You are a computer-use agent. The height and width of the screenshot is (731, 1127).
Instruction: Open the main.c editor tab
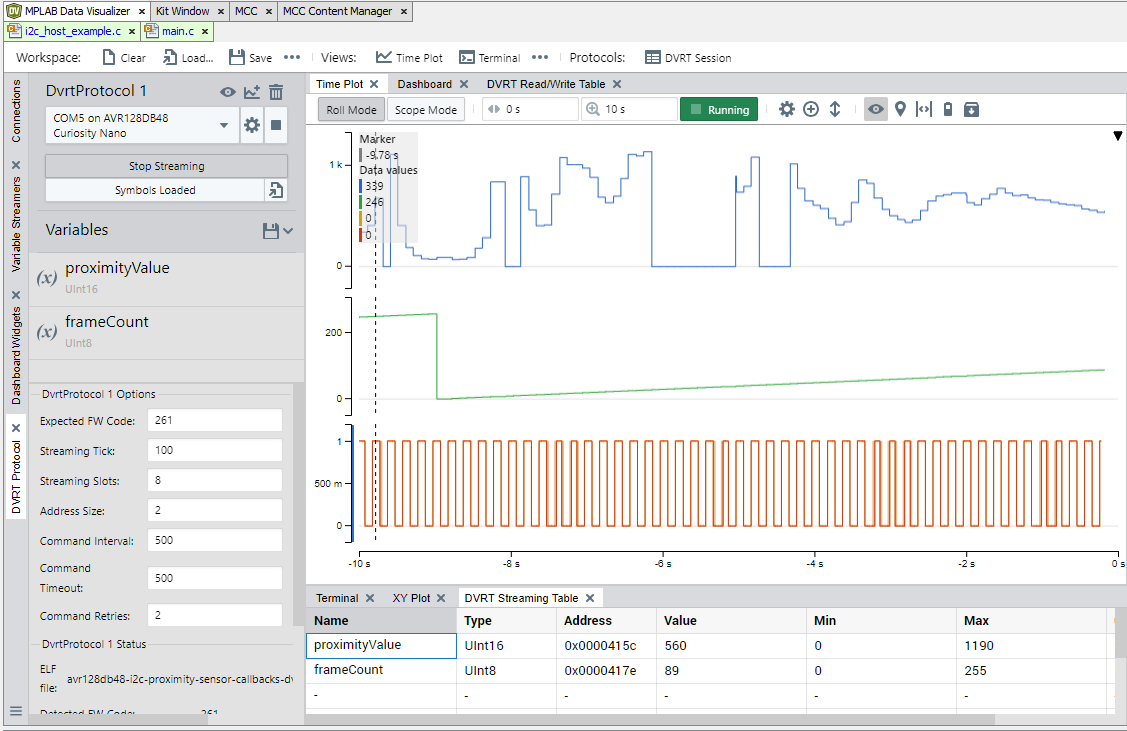click(178, 31)
